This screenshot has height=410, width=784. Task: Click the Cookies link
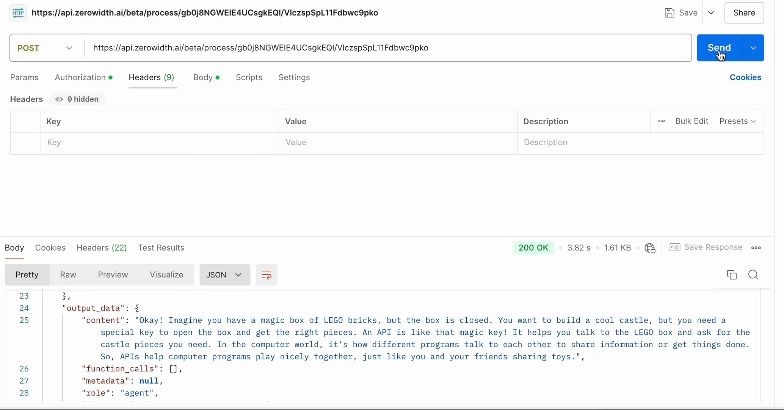(x=745, y=77)
